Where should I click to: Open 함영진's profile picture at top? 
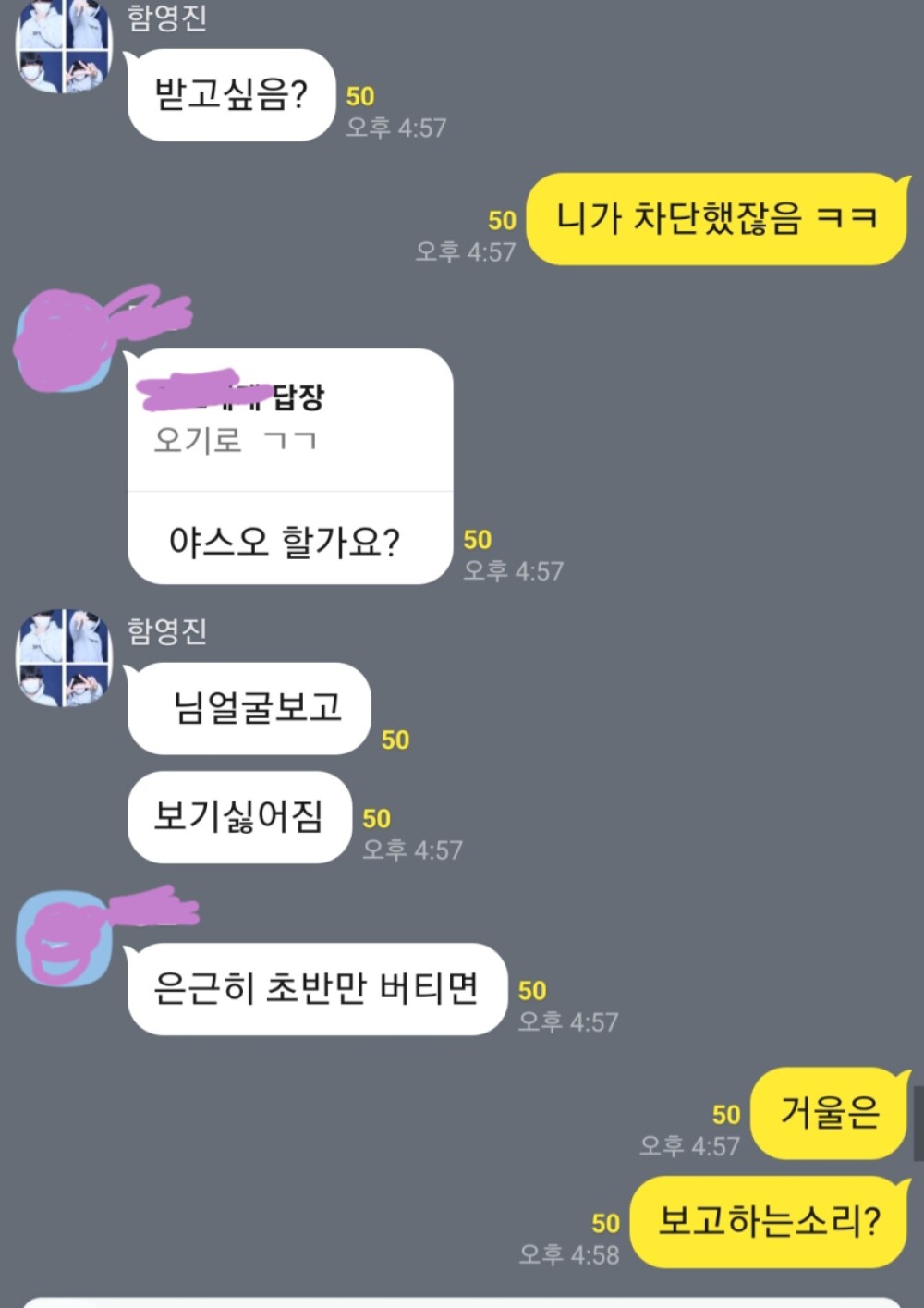click(x=64, y=45)
